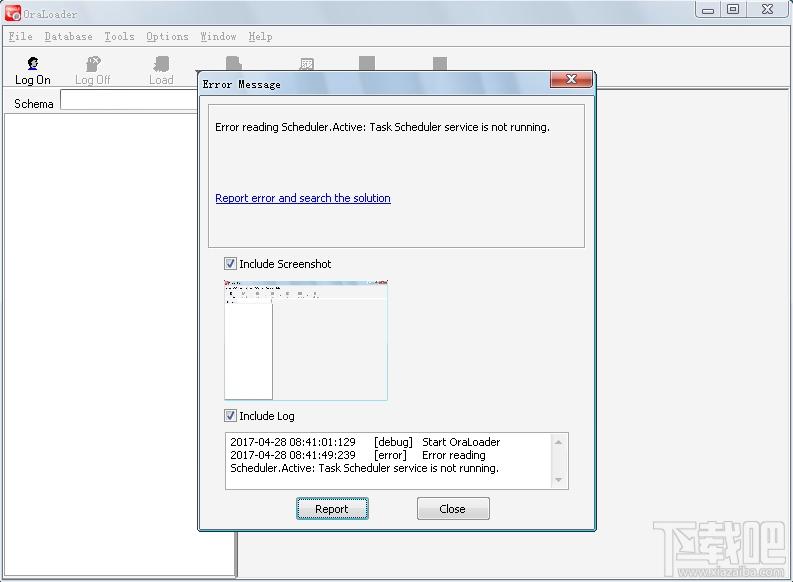Open the Options menu
Image resolution: width=793 pixels, height=582 pixels.
(x=167, y=36)
